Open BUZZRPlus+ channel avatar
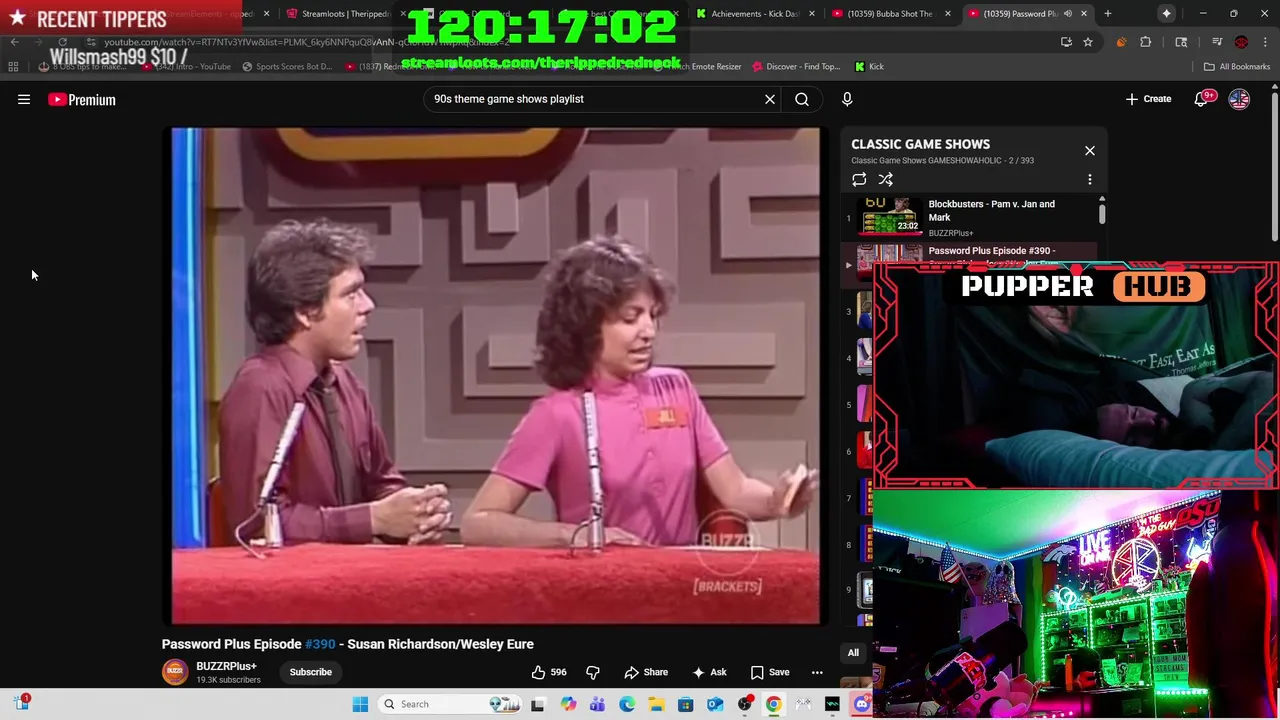1280x720 pixels. click(175, 672)
